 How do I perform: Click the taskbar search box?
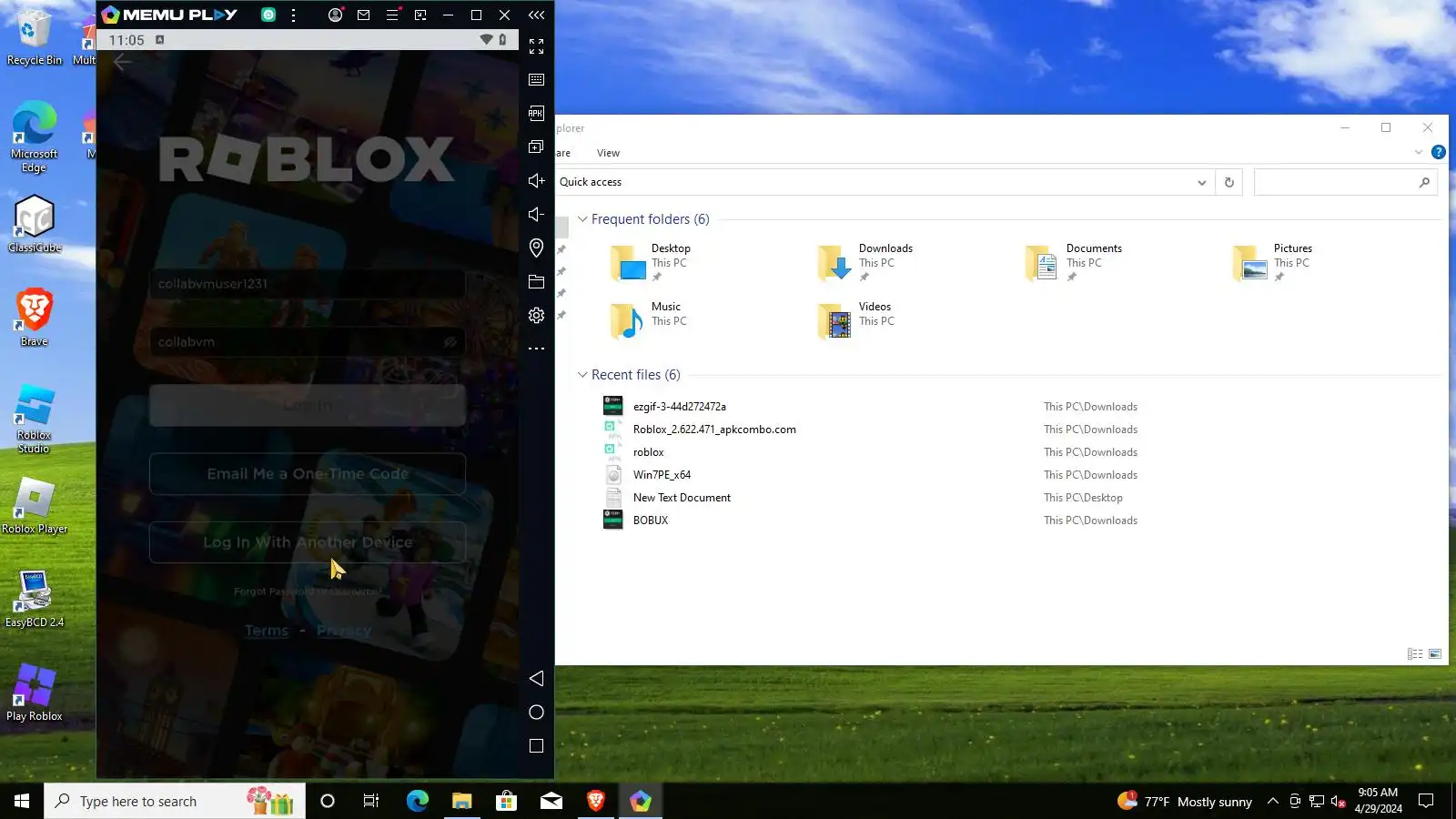(175, 801)
